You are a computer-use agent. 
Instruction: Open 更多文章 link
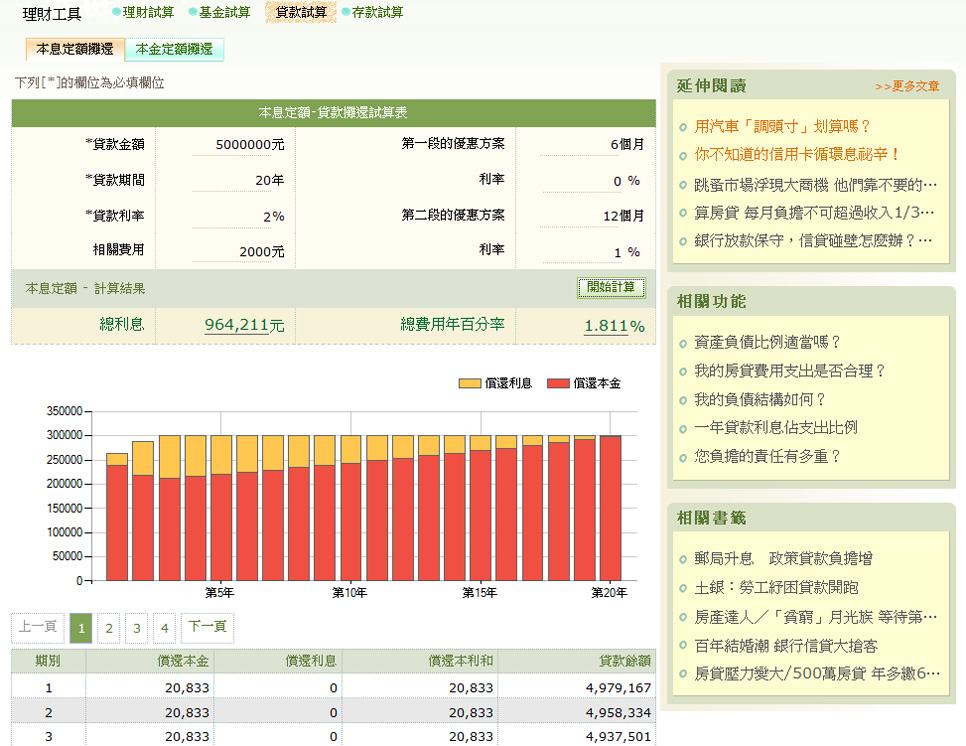click(907, 87)
